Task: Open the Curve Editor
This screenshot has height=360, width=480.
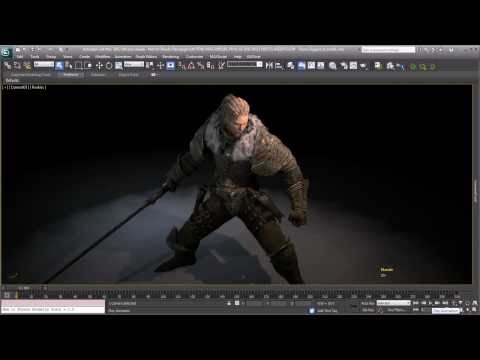Action: (312, 66)
